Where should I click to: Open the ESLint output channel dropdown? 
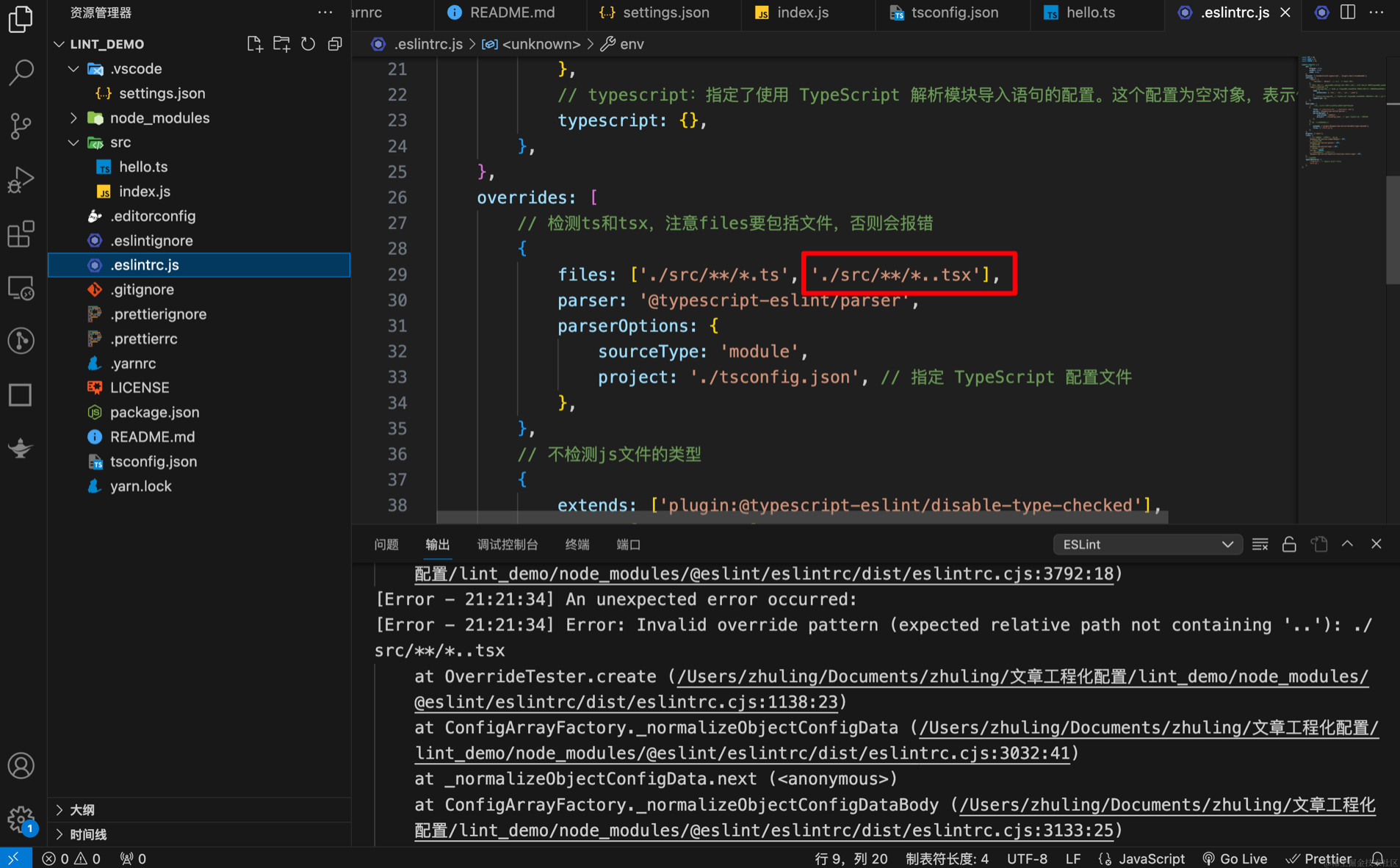[x=1147, y=544]
